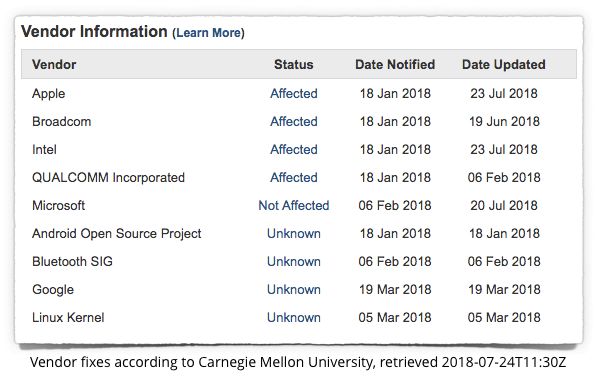This screenshot has height=375, width=597.
Task: Click Google's Unknown status link
Action: (294, 289)
